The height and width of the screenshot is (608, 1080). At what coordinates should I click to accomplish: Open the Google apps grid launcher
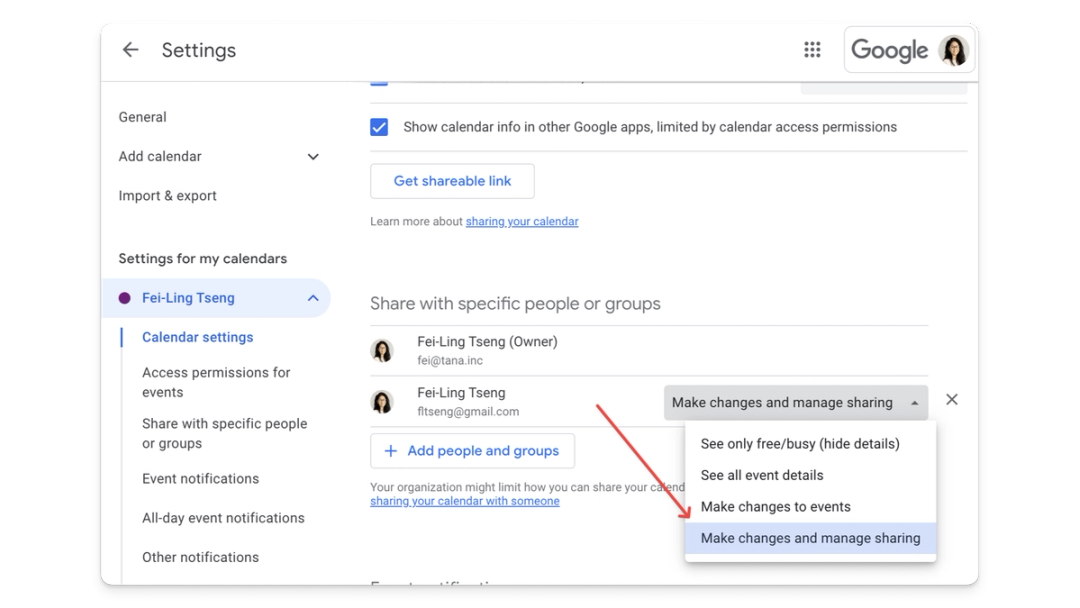pos(812,49)
